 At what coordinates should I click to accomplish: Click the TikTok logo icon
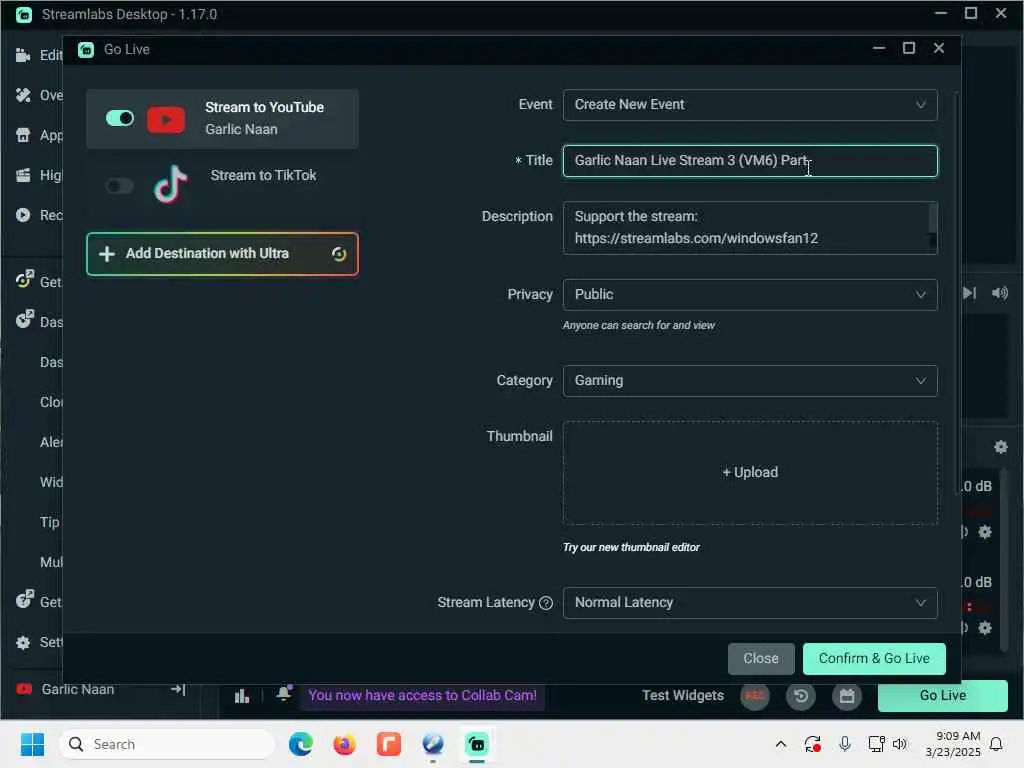170,185
